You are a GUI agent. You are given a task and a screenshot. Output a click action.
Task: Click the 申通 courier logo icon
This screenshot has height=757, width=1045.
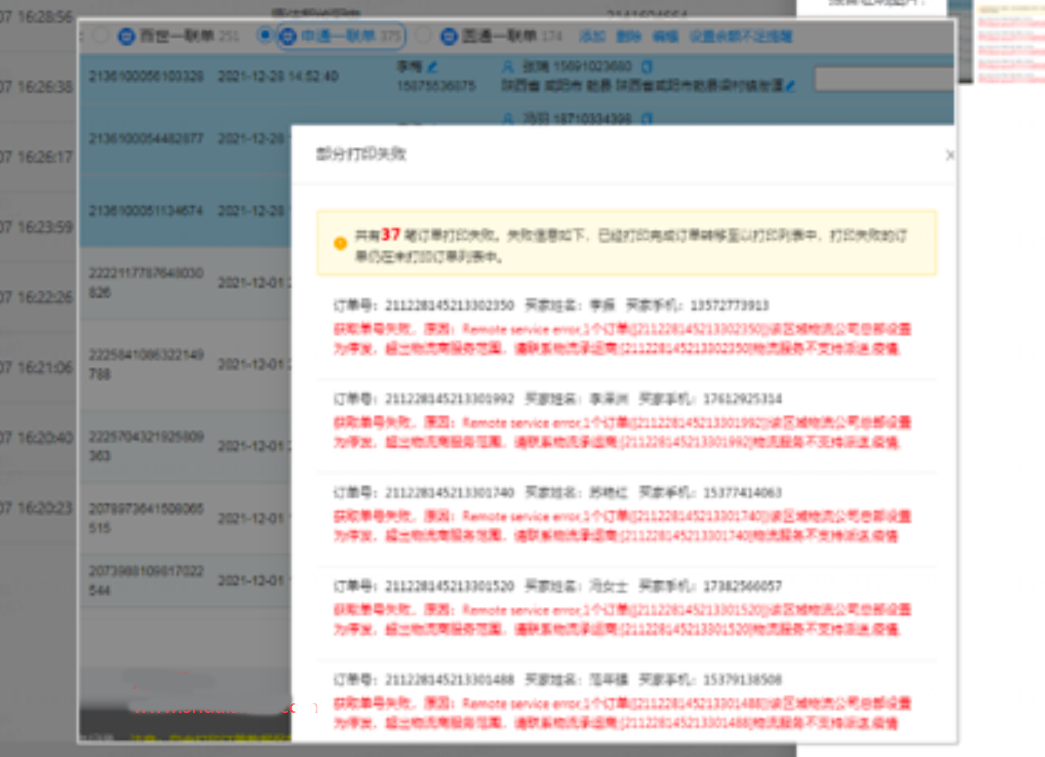point(287,36)
